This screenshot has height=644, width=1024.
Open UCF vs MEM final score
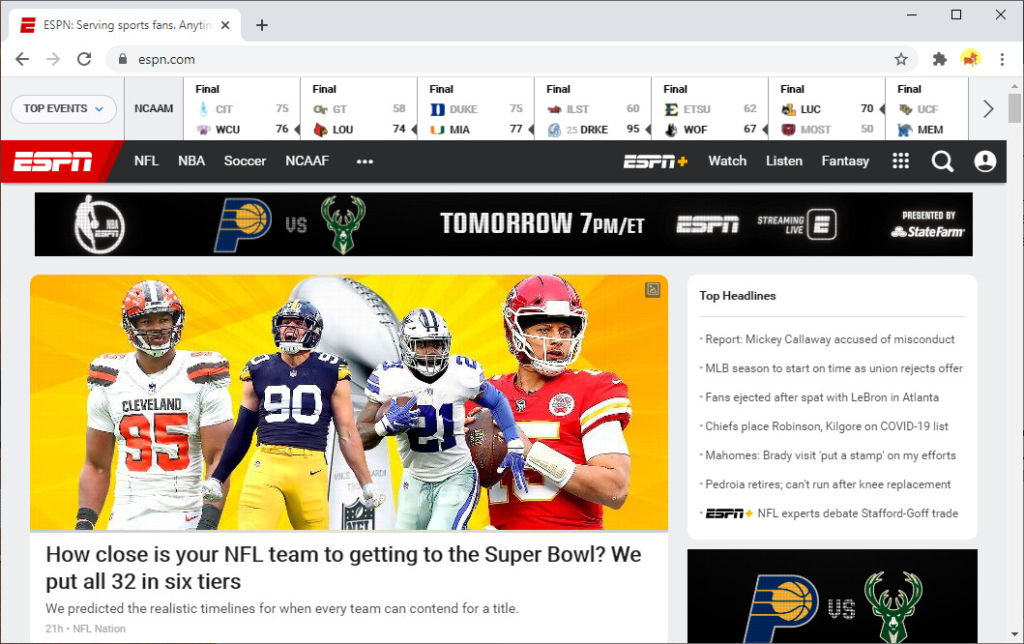click(x=927, y=109)
